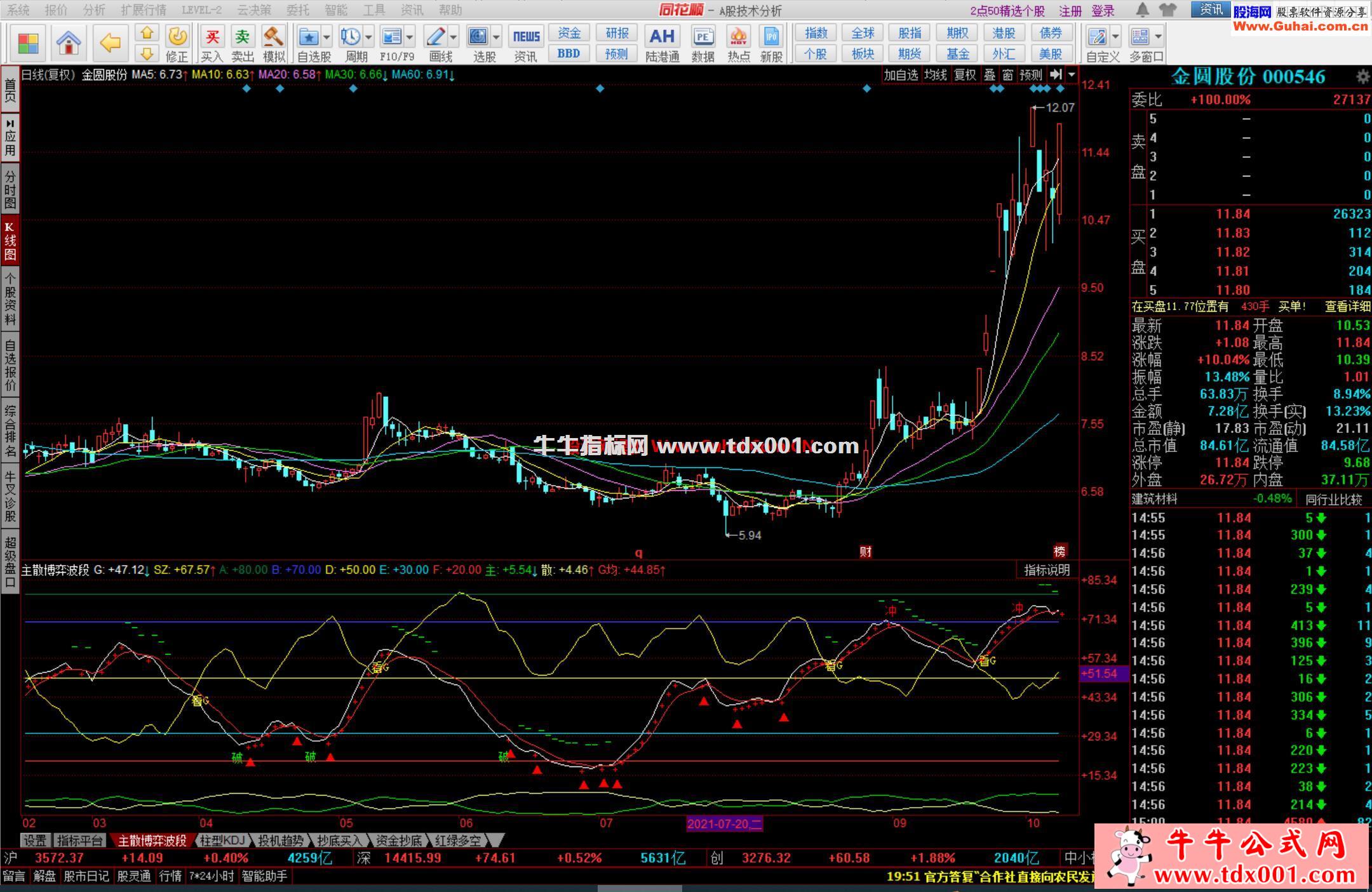Image resolution: width=1372 pixels, height=892 pixels.
Task: Open the 自选股 star folder icon
Action: (309, 37)
